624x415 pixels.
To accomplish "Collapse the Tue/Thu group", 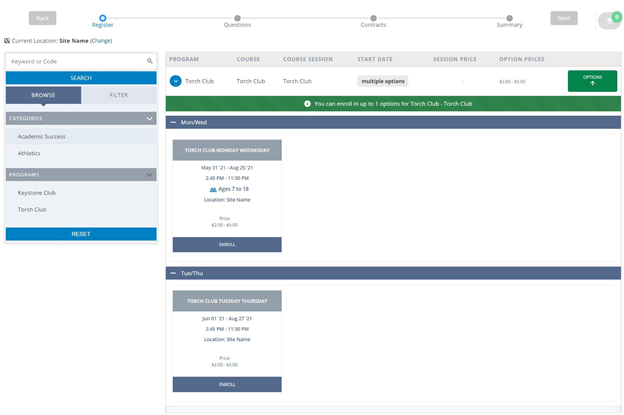I will [173, 273].
